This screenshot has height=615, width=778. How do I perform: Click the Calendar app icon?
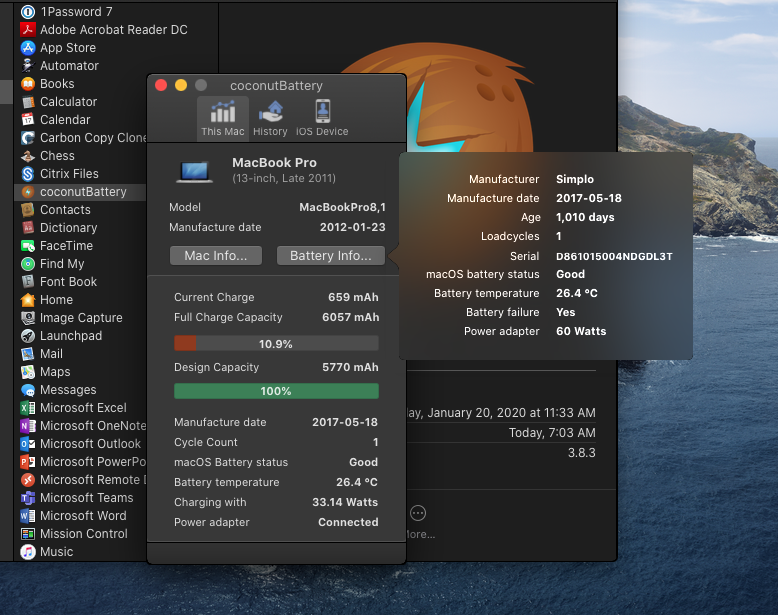pos(28,120)
